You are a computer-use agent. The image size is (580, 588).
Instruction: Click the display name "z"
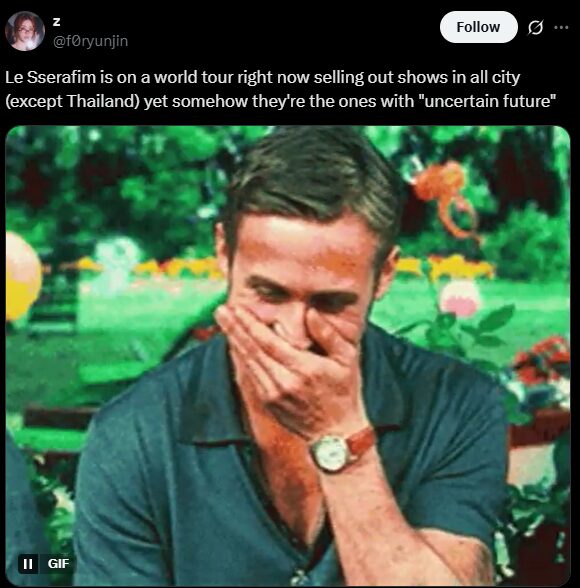point(56,22)
